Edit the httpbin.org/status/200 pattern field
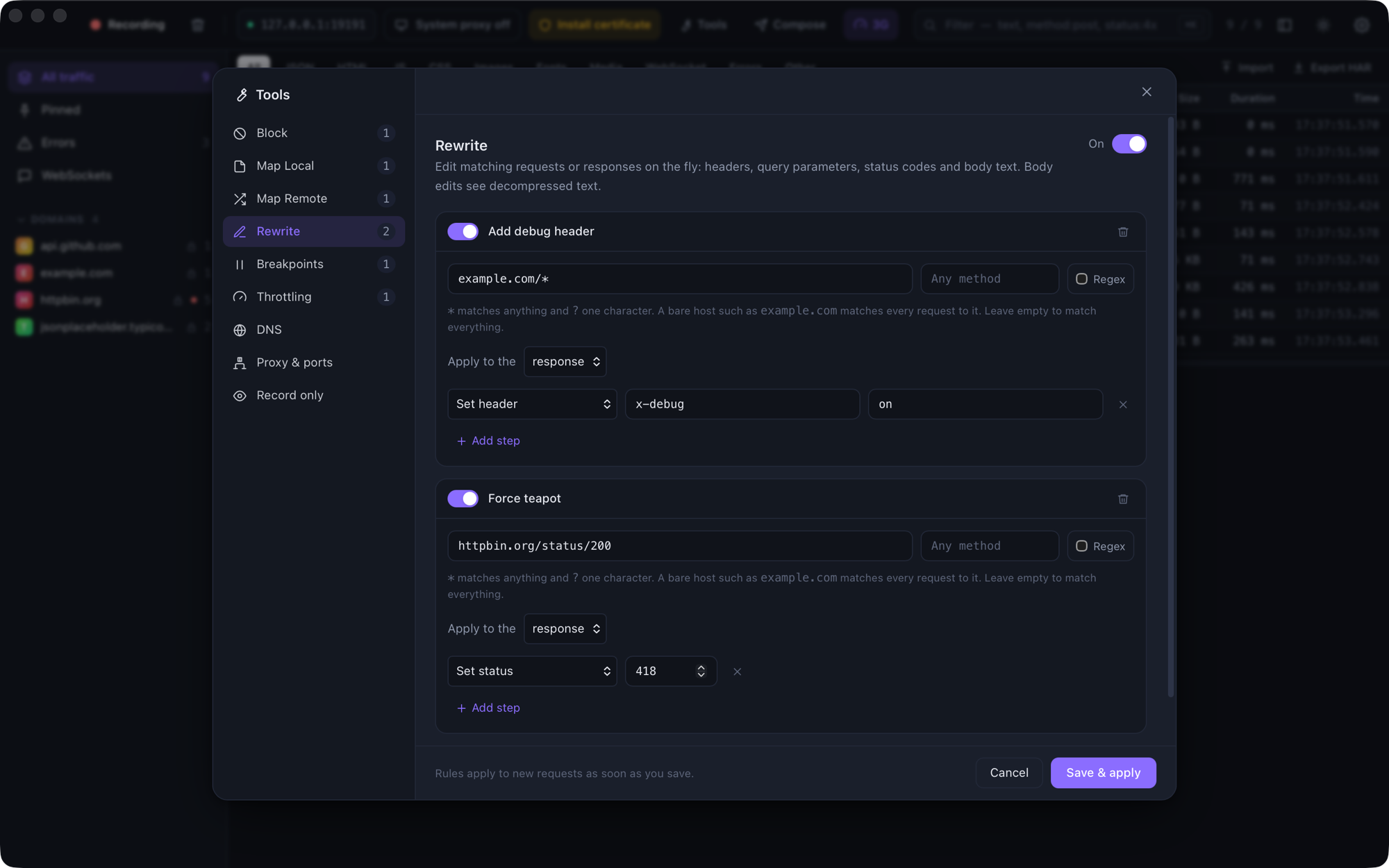The height and width of the screenshot is (868, 1389). (680, 546)
